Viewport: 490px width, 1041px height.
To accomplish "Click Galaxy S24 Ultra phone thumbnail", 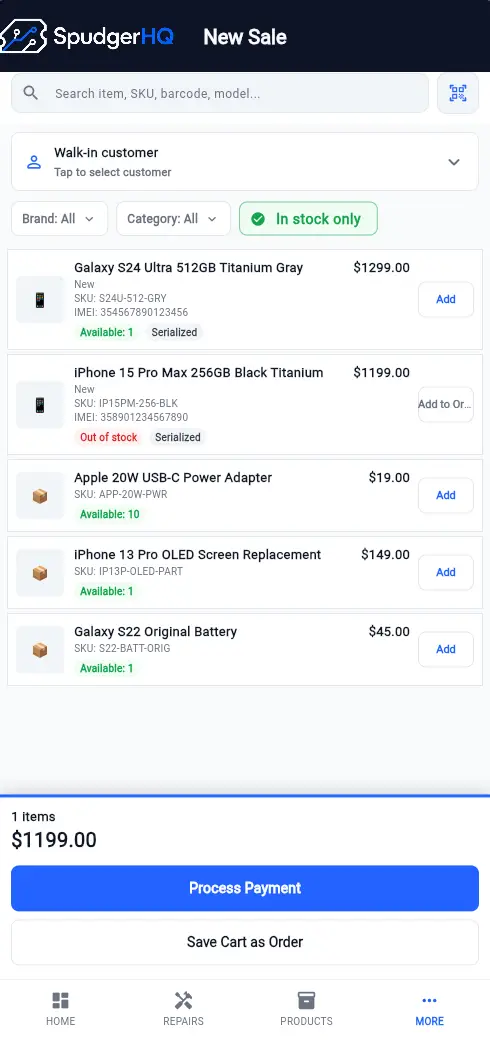I will tap(40, 299).
